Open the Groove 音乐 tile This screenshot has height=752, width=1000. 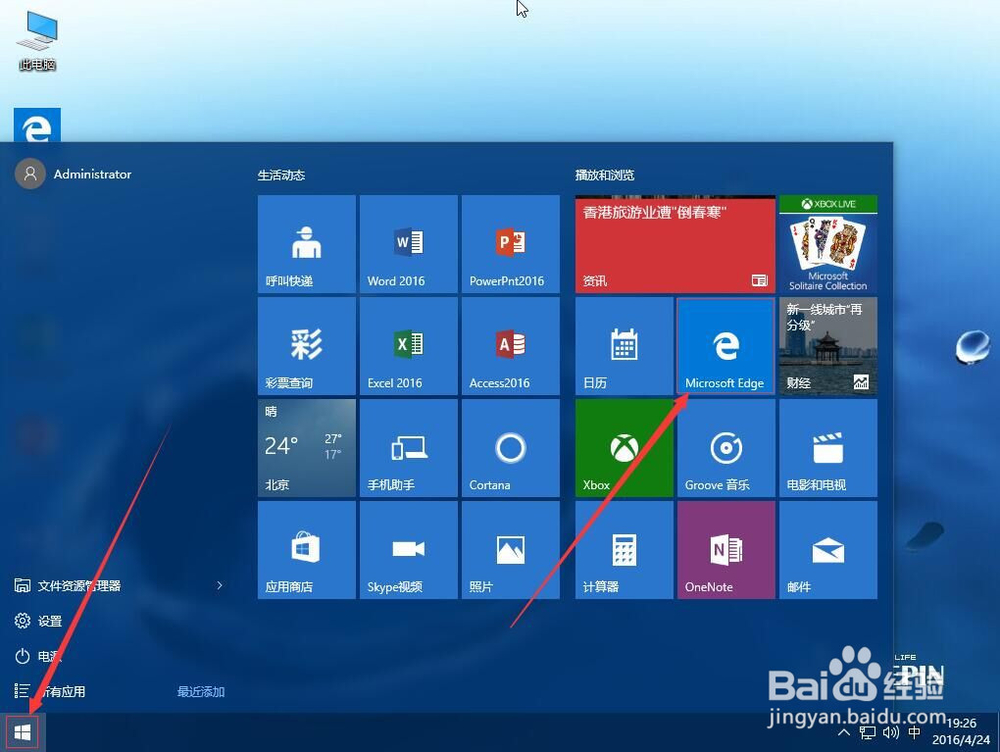726,448
